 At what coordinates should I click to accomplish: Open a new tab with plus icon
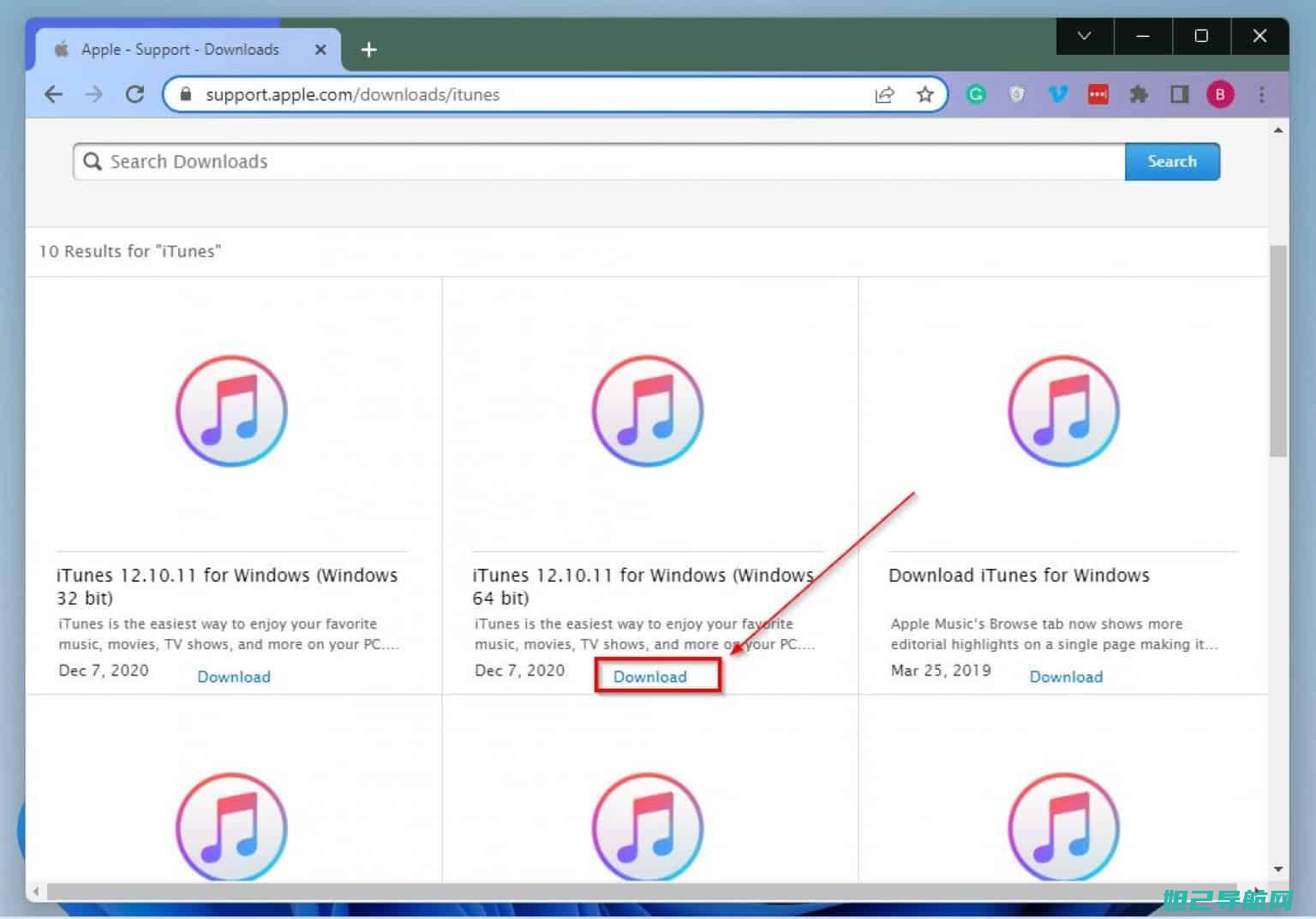(368, 50)
